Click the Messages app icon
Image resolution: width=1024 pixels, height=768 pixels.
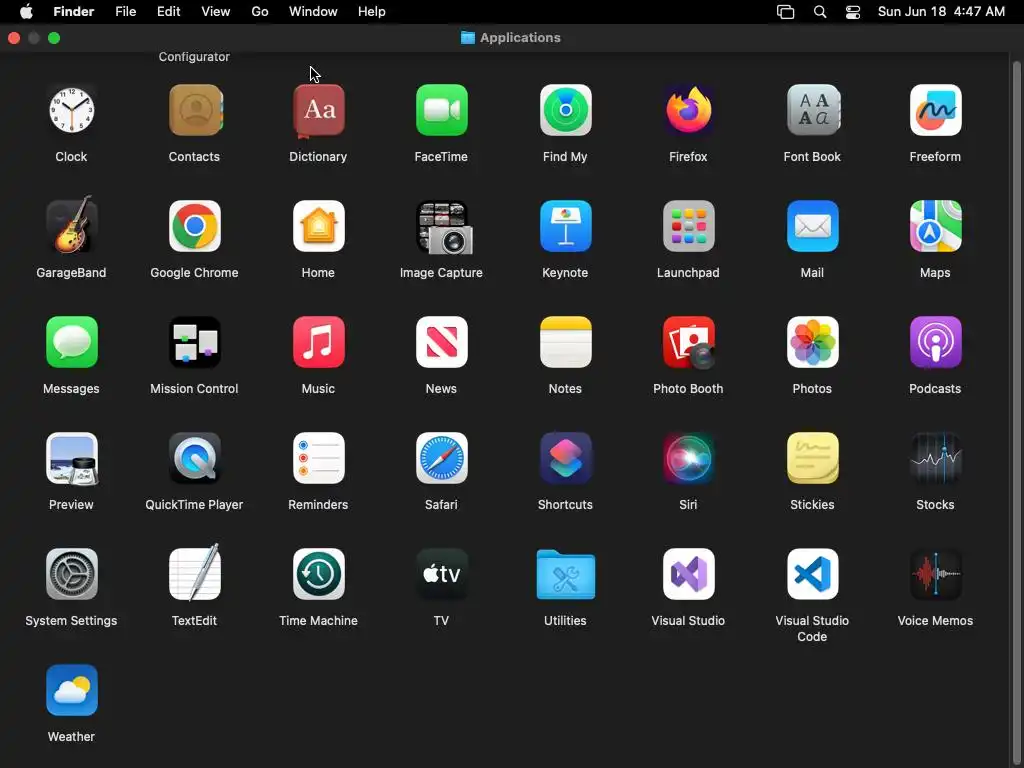coord(71,342)
